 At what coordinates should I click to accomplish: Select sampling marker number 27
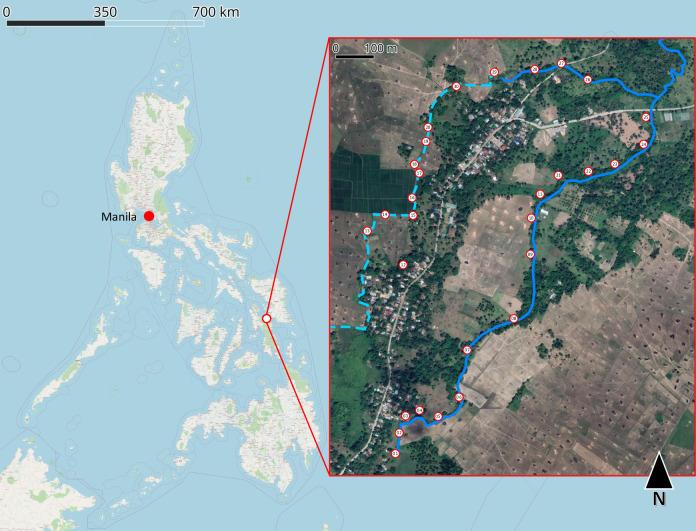tap(562, 63)
